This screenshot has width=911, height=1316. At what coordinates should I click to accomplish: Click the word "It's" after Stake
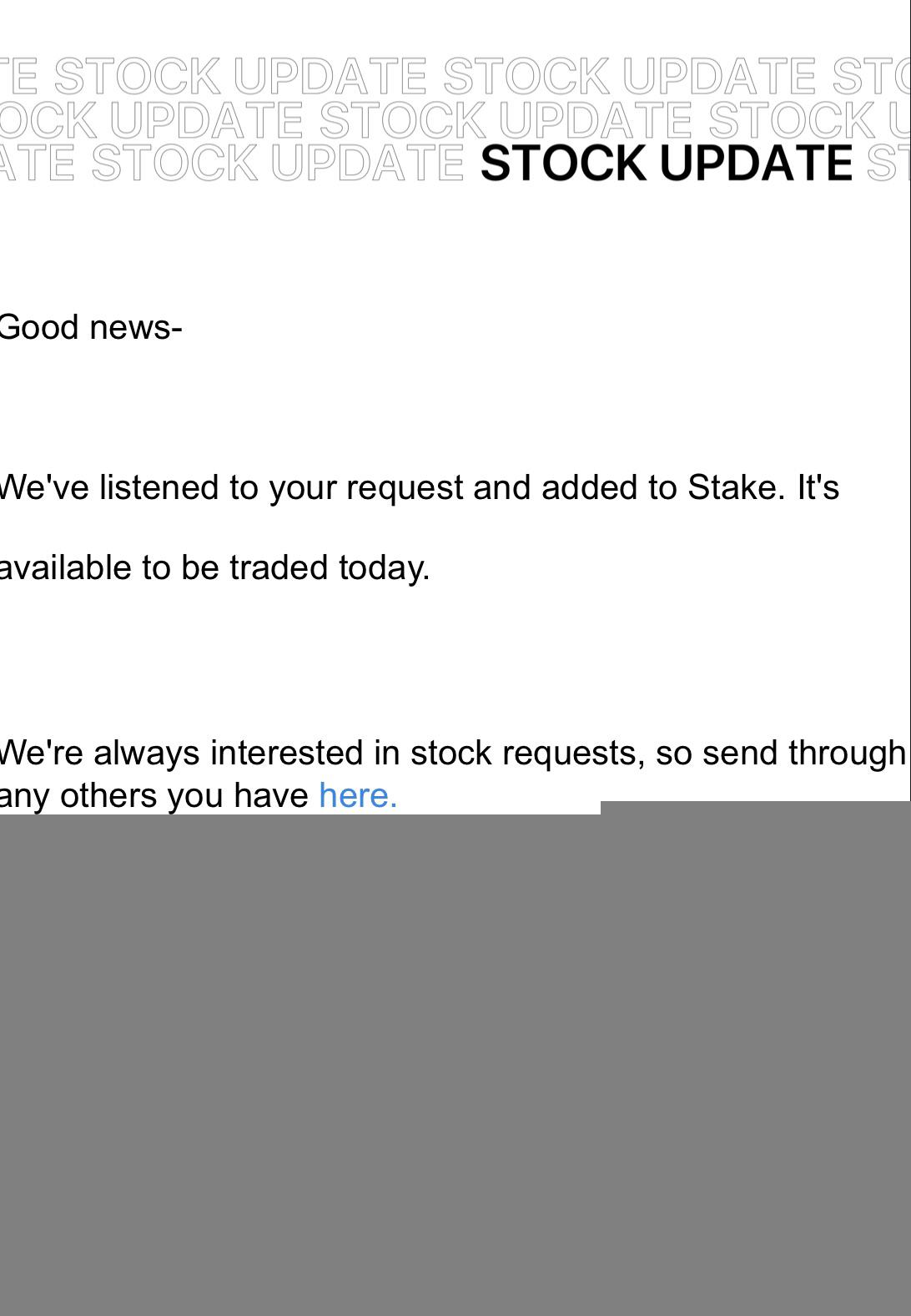[x=818, y=487]
